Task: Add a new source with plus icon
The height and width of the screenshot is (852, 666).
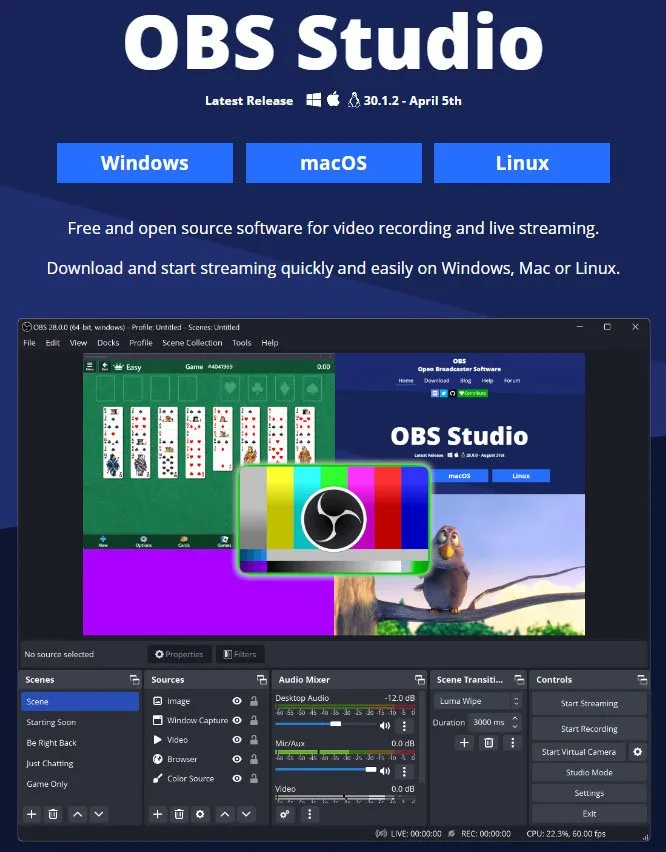Action: point(158,814)
